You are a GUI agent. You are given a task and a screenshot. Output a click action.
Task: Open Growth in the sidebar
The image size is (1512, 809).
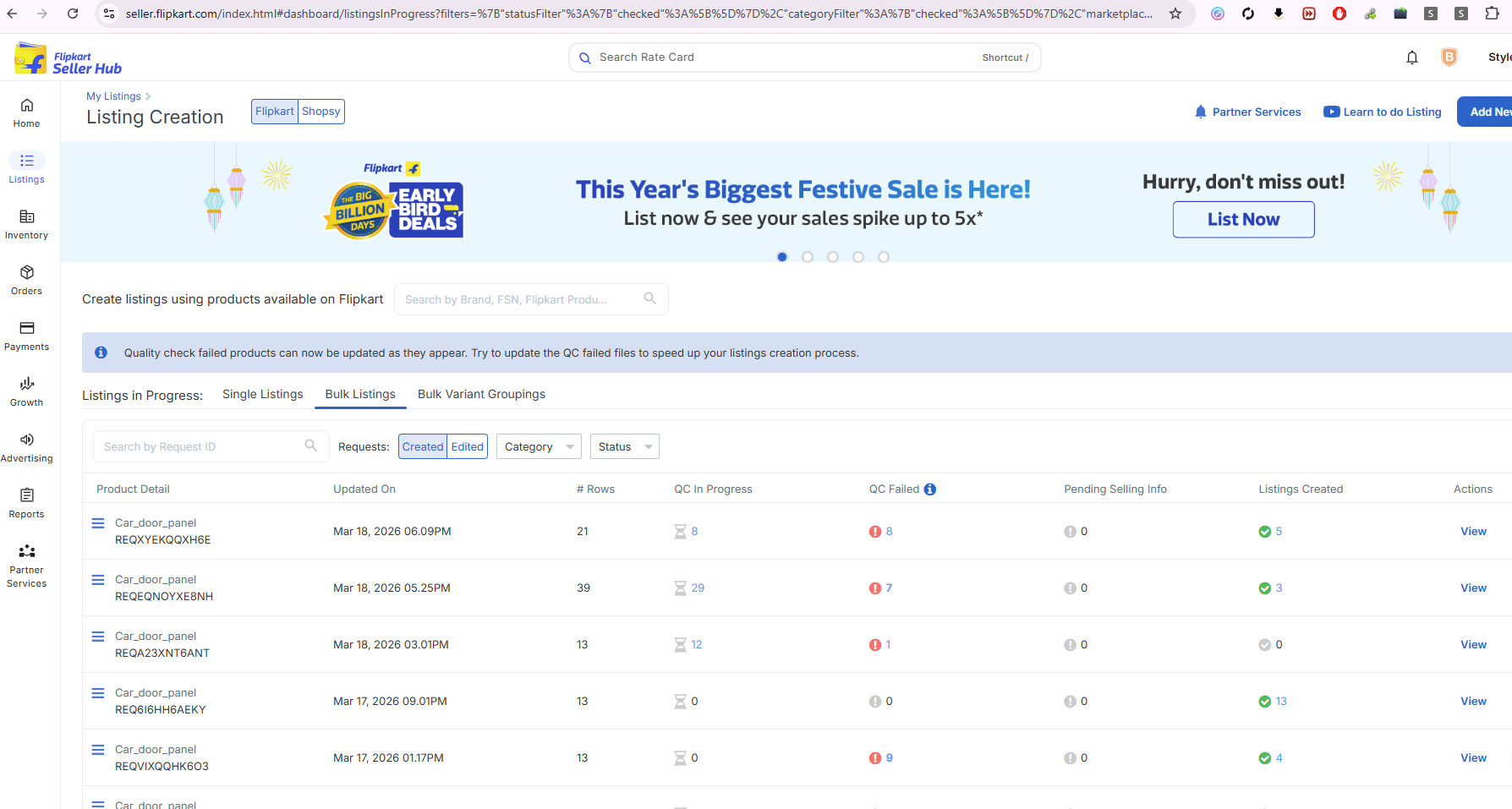[x=26, y=392]
